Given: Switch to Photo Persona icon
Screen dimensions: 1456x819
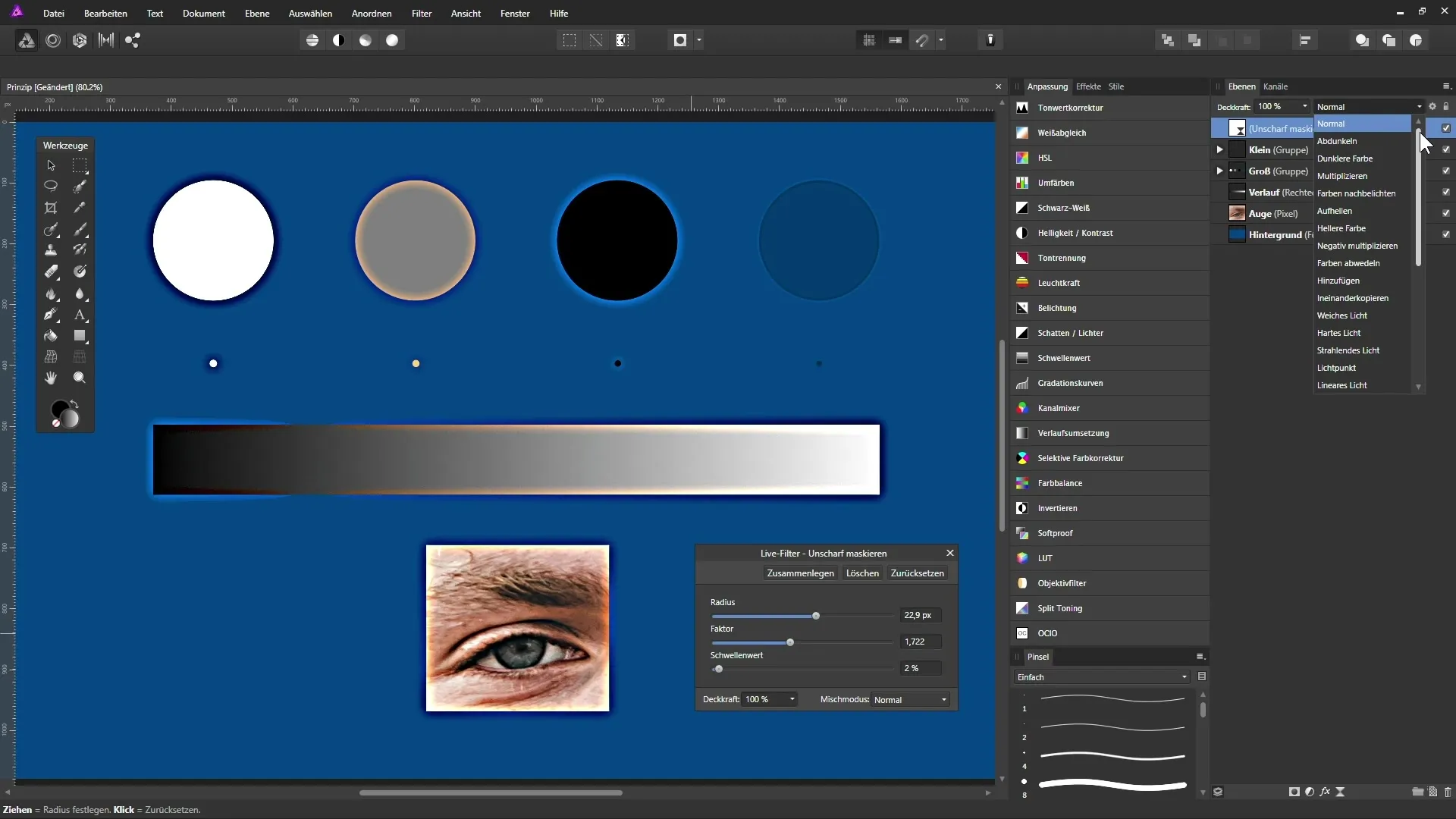Looking at the screenshot, I should (x=27, y=40).
